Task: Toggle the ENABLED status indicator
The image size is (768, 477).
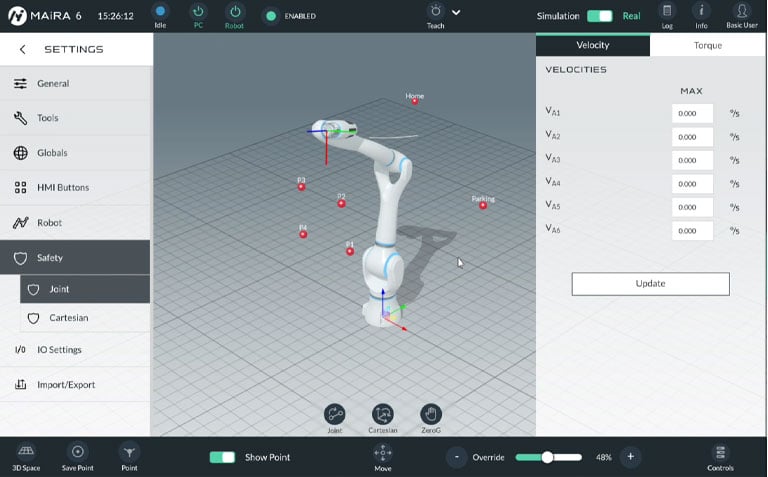Action: click(271, 16)
